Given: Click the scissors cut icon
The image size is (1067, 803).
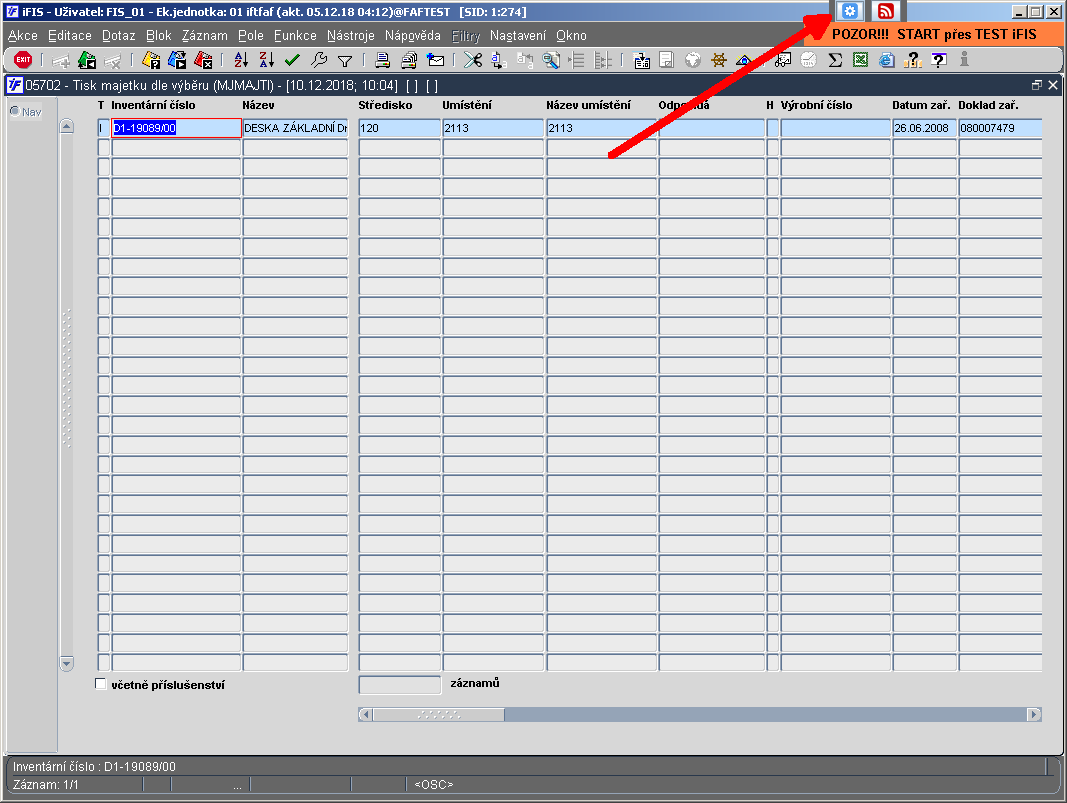Looking at the screenshot, I should click(473, 61).
